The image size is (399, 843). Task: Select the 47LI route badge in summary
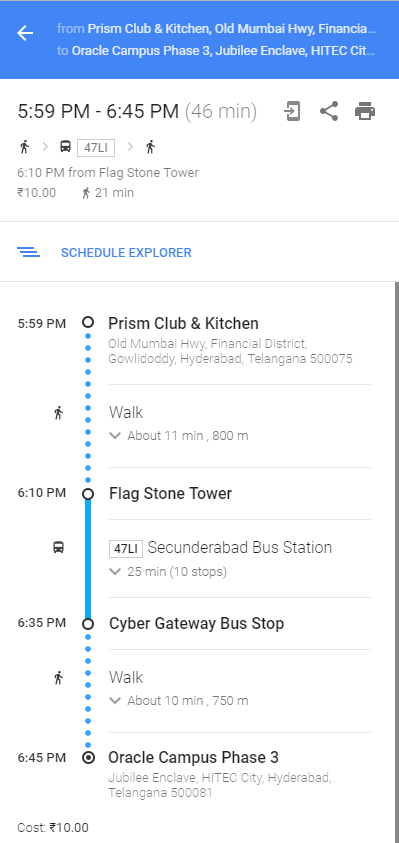click(x=96, y=147)
